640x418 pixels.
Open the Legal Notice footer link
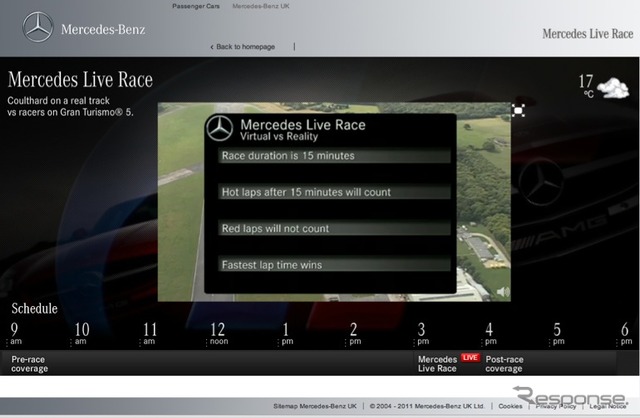click(607, 406)
